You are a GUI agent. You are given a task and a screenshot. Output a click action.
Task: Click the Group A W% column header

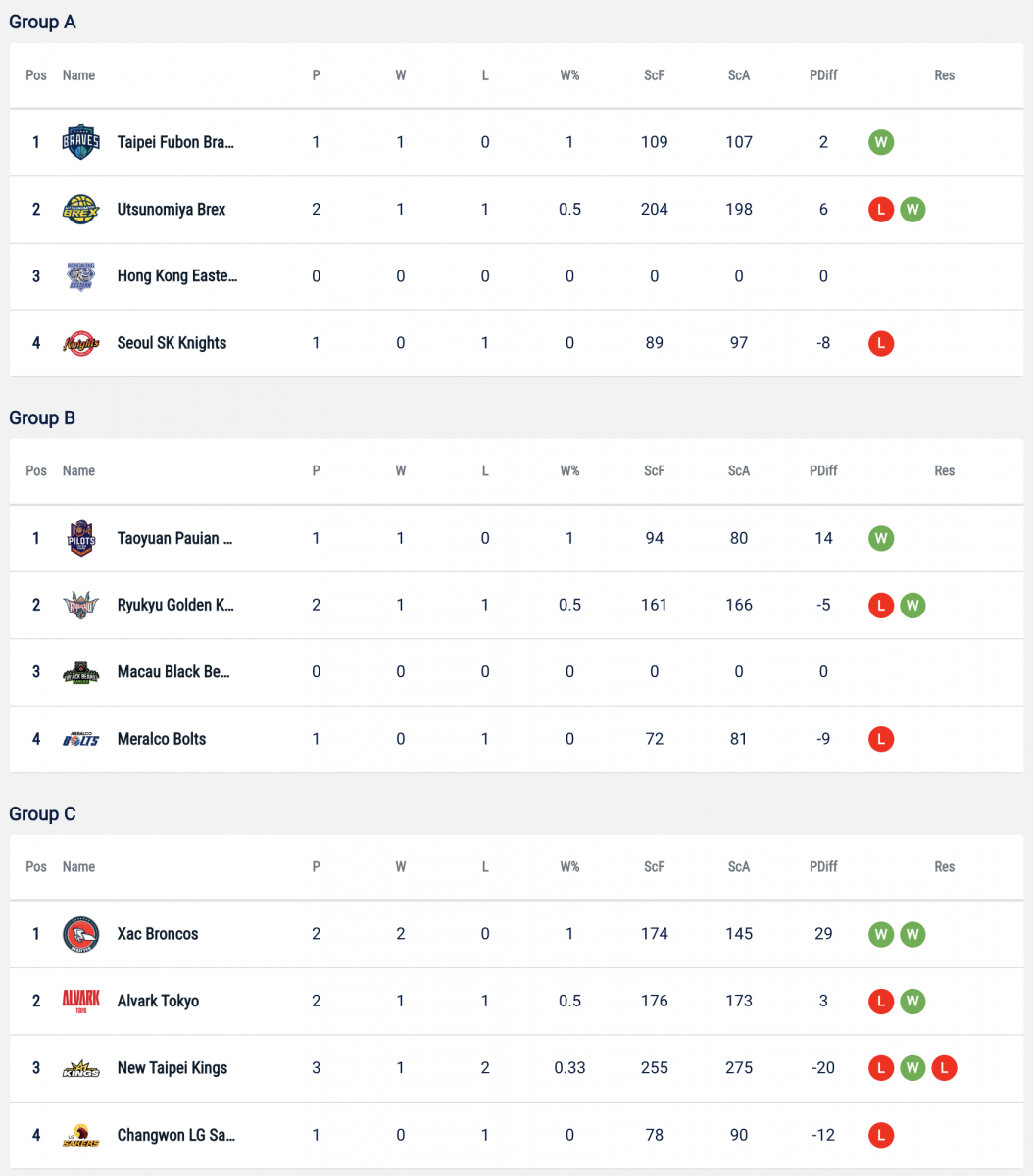(569, 75)
